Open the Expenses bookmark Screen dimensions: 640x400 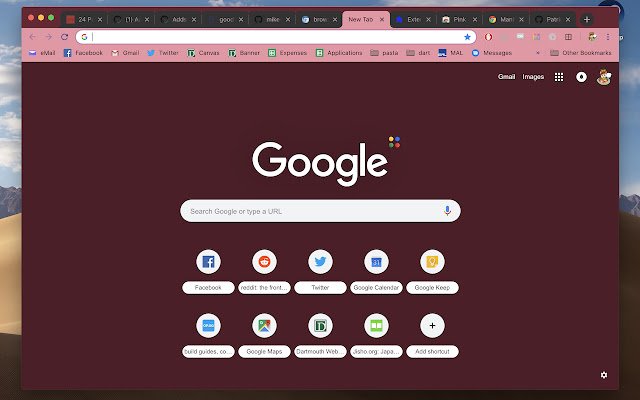click(287, 53)
